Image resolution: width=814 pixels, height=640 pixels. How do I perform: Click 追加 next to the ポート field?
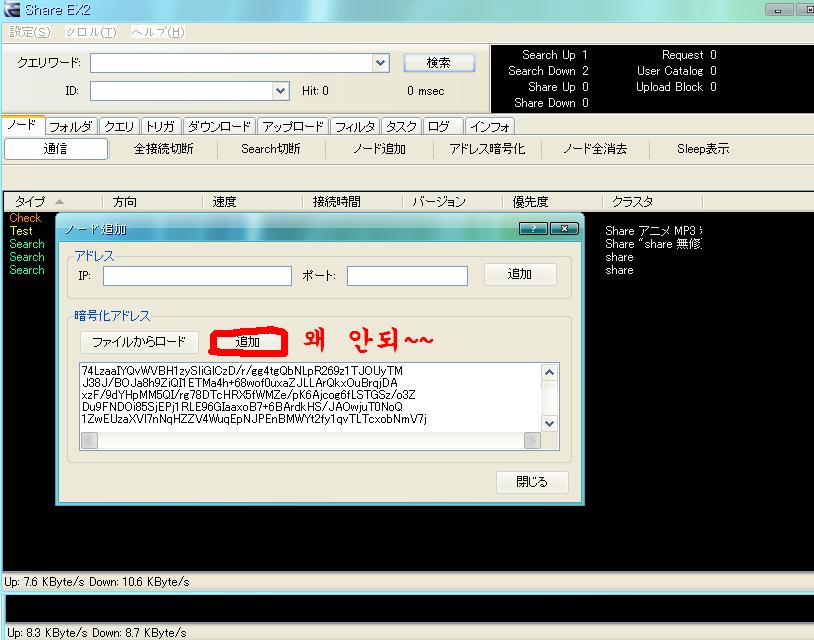click(520, 274)
